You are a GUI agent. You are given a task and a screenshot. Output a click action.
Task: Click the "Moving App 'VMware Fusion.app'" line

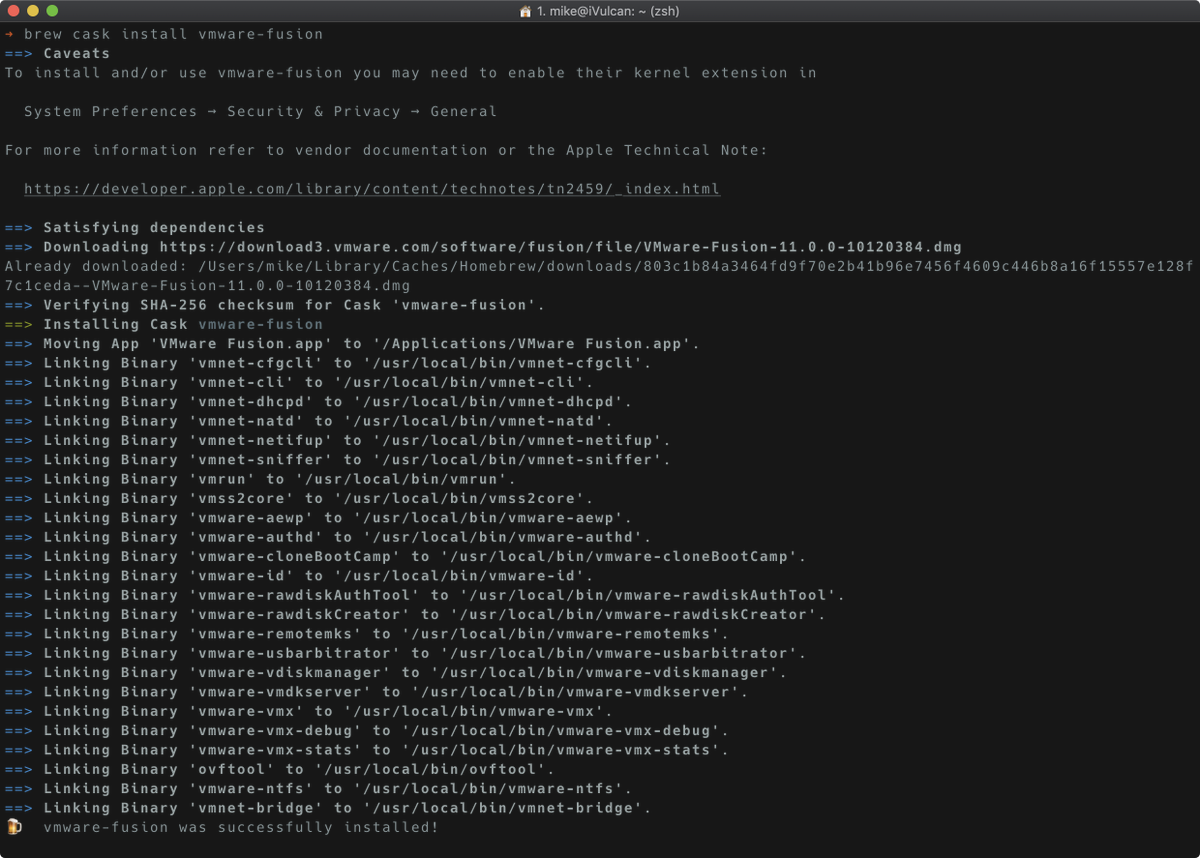(352, 343)
